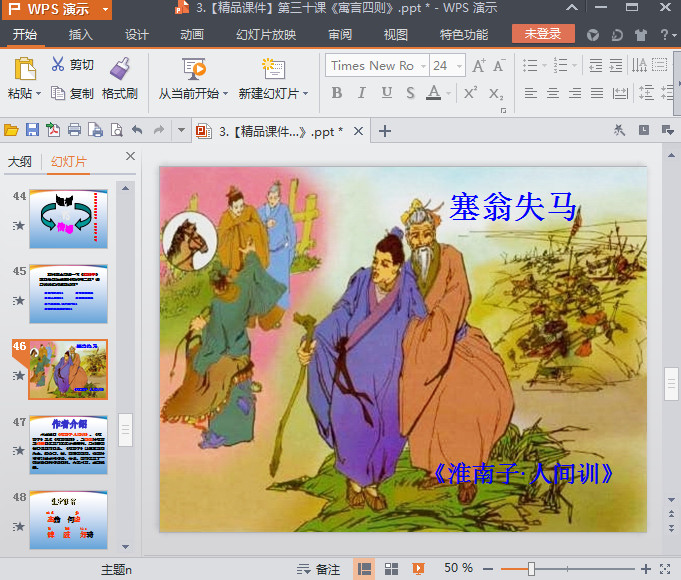The image size is (681, 580).
Task: Undo the last action
Action: (137, 129)
